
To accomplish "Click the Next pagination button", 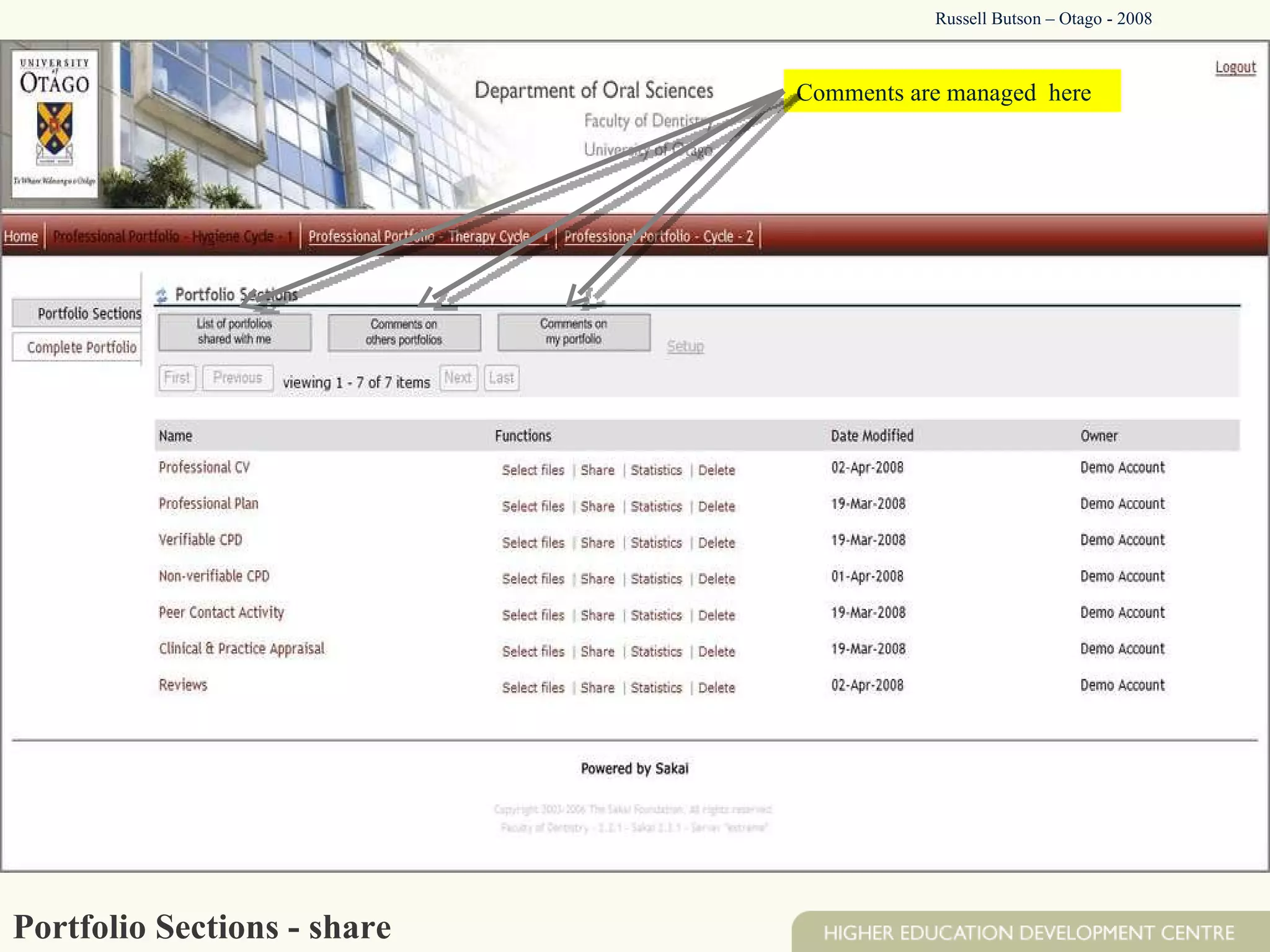I will click(x=458, y=377).
